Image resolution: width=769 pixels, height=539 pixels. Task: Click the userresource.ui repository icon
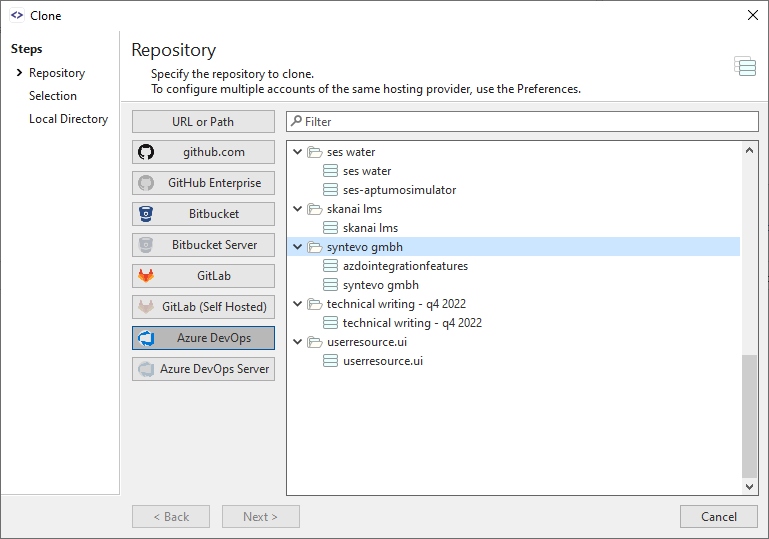tap(331, 361)
